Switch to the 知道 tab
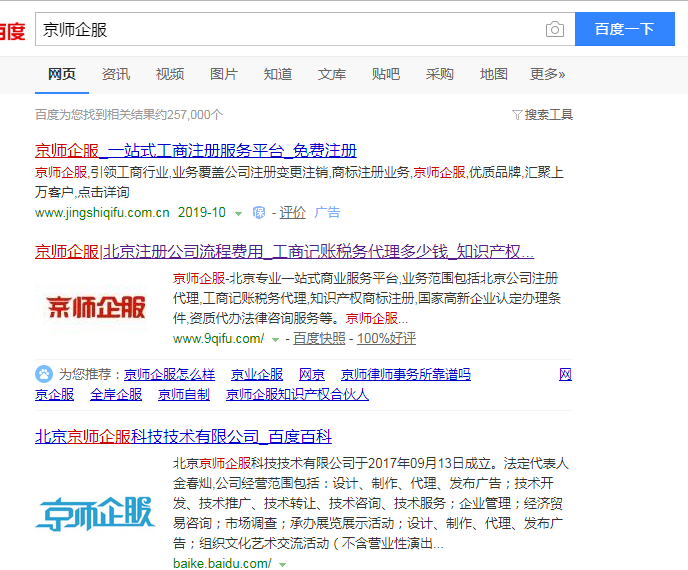688x570 pixels. pyautogui.click(x=278, y=74)
